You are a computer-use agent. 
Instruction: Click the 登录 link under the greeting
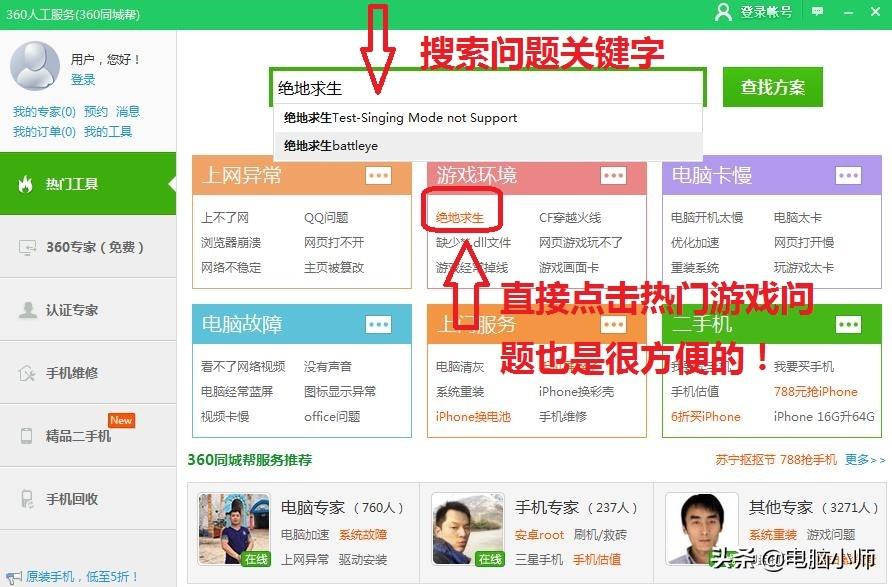[x=83, y=80]
